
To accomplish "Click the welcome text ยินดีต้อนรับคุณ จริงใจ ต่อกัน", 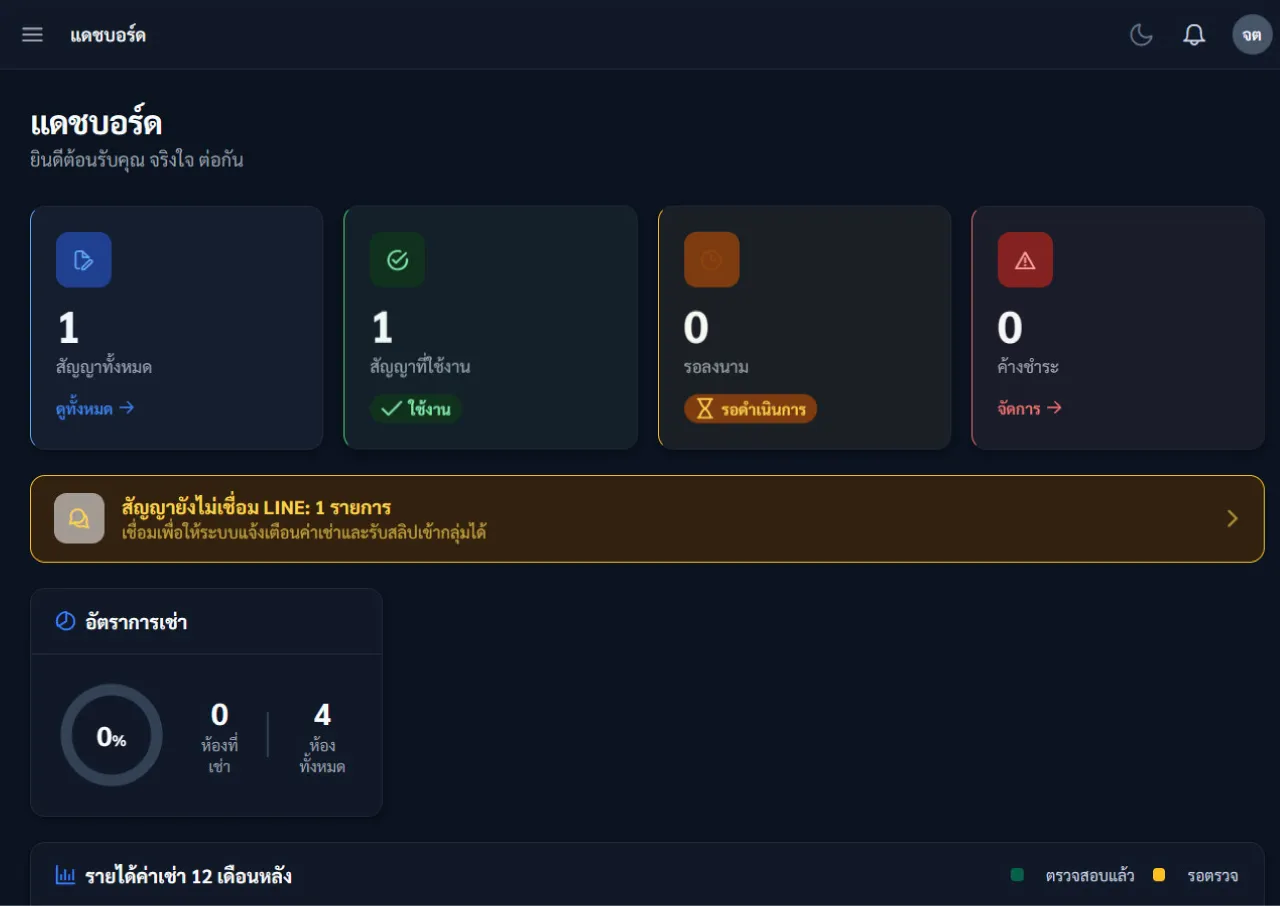I will pos(137,159).
